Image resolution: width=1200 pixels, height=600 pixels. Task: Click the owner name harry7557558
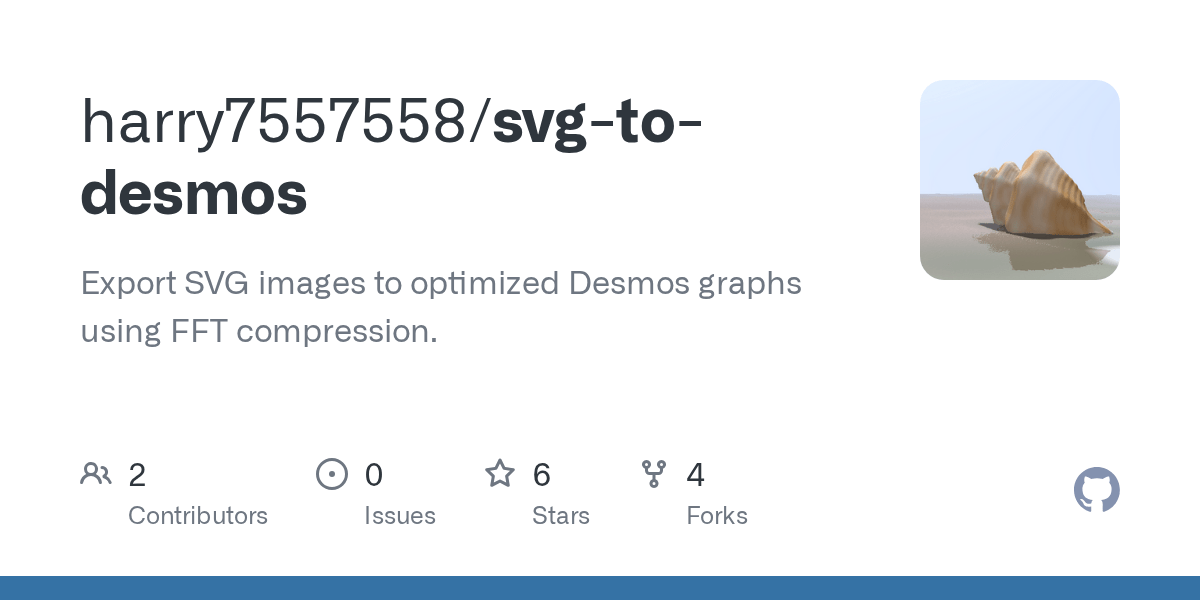point(282,121)
